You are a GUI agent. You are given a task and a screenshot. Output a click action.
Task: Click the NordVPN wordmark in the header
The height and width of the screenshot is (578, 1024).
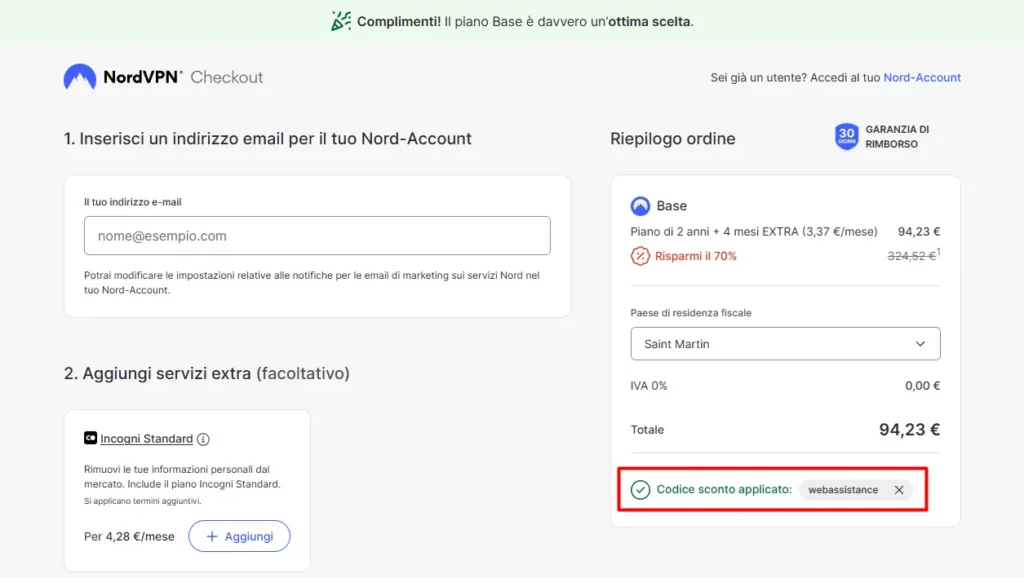142,77
